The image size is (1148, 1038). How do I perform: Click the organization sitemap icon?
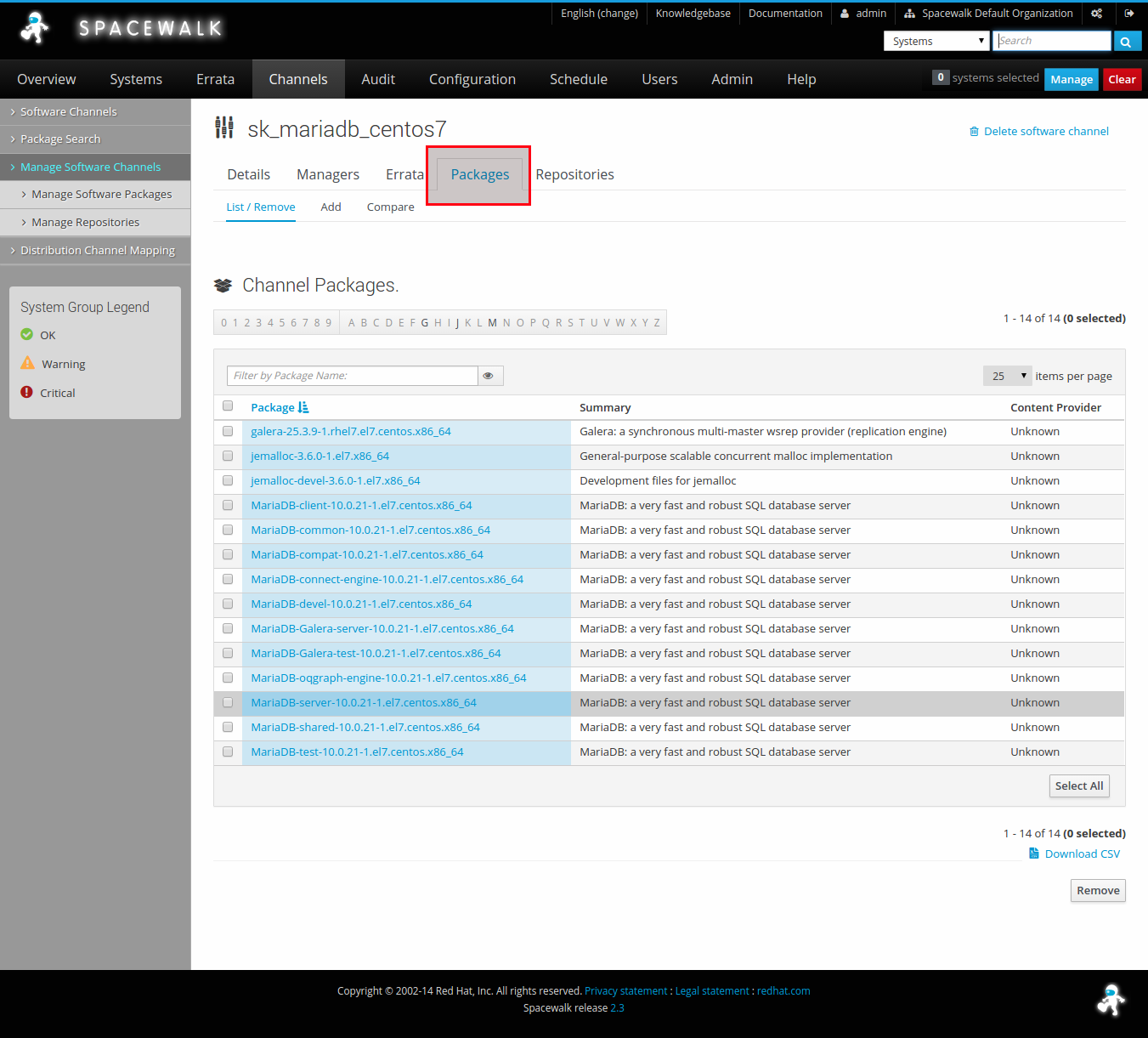tap(909, 14)
